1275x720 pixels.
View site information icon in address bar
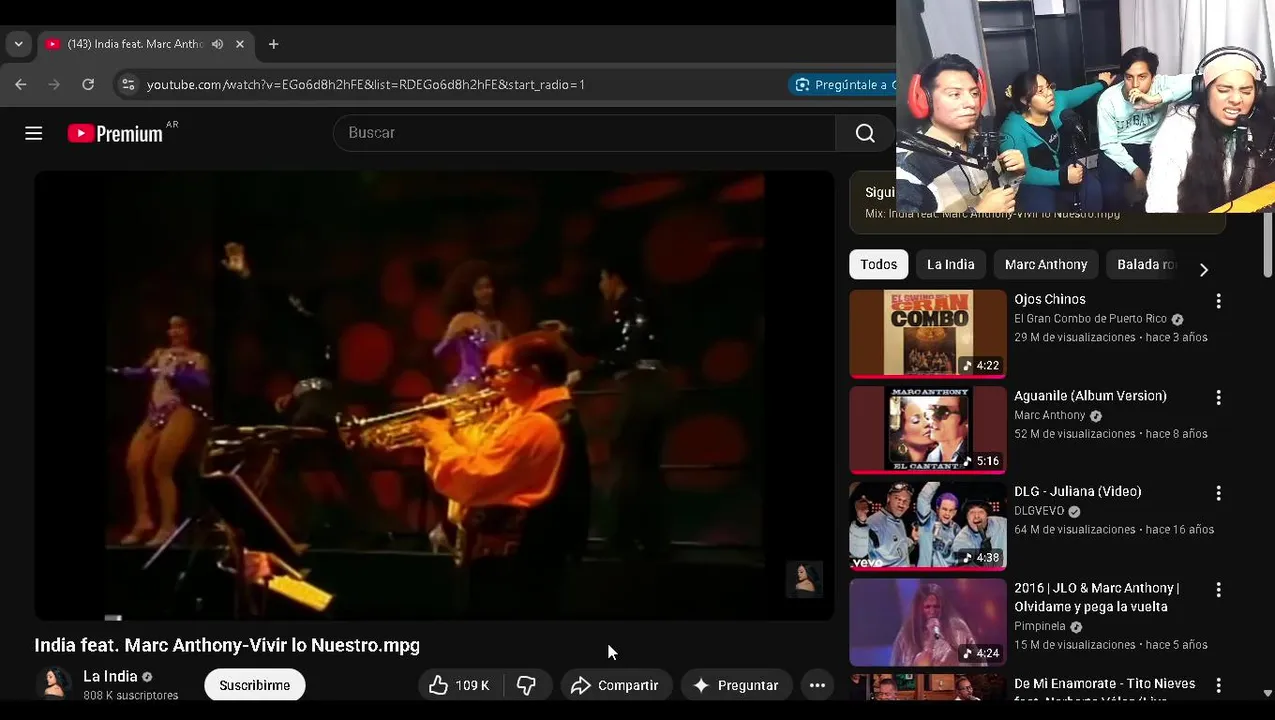point(127,85)
